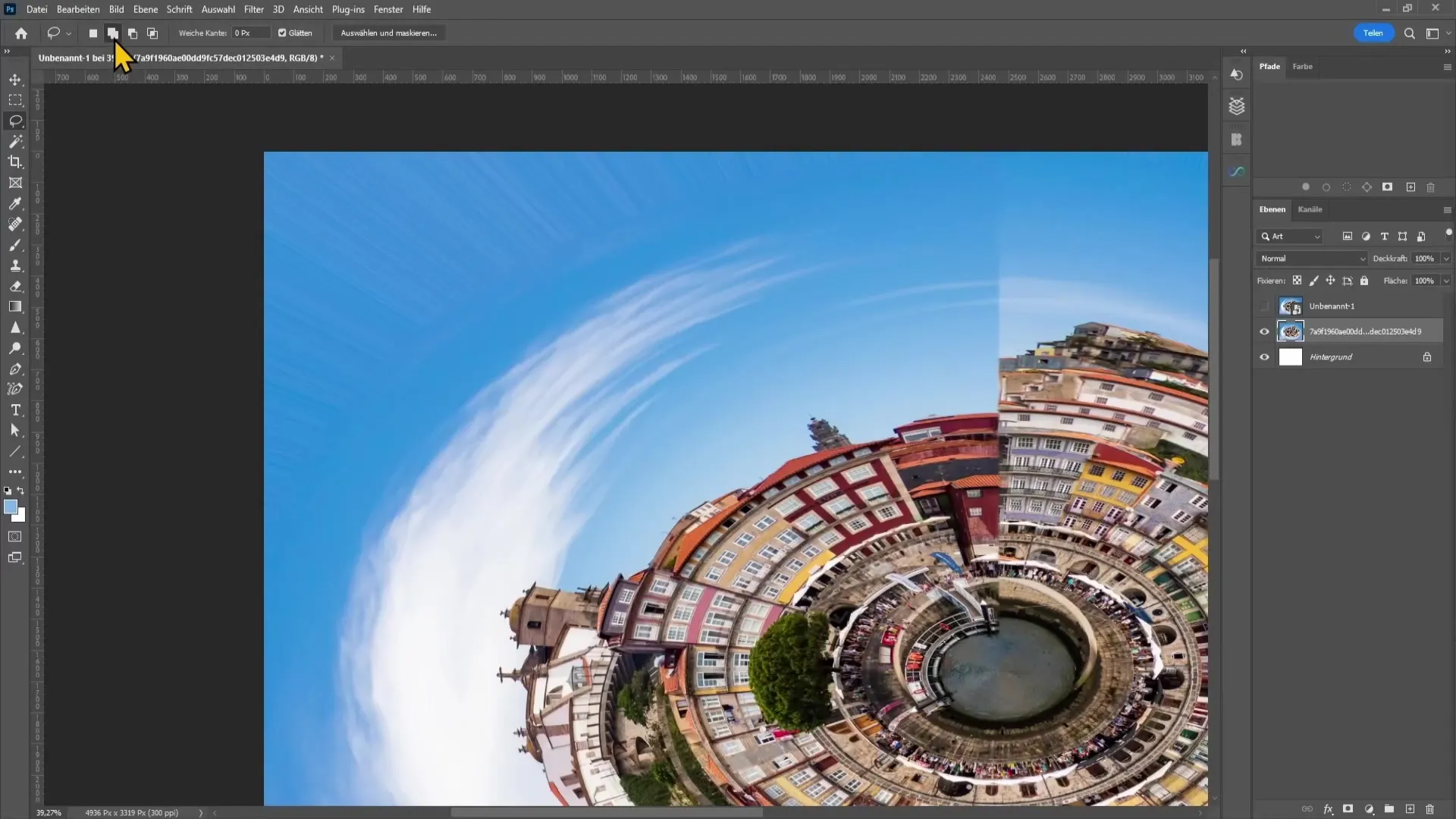This screenshot has width=1456, height=819.
Task: Select the Dodge tool
Action: pos(15,348)
